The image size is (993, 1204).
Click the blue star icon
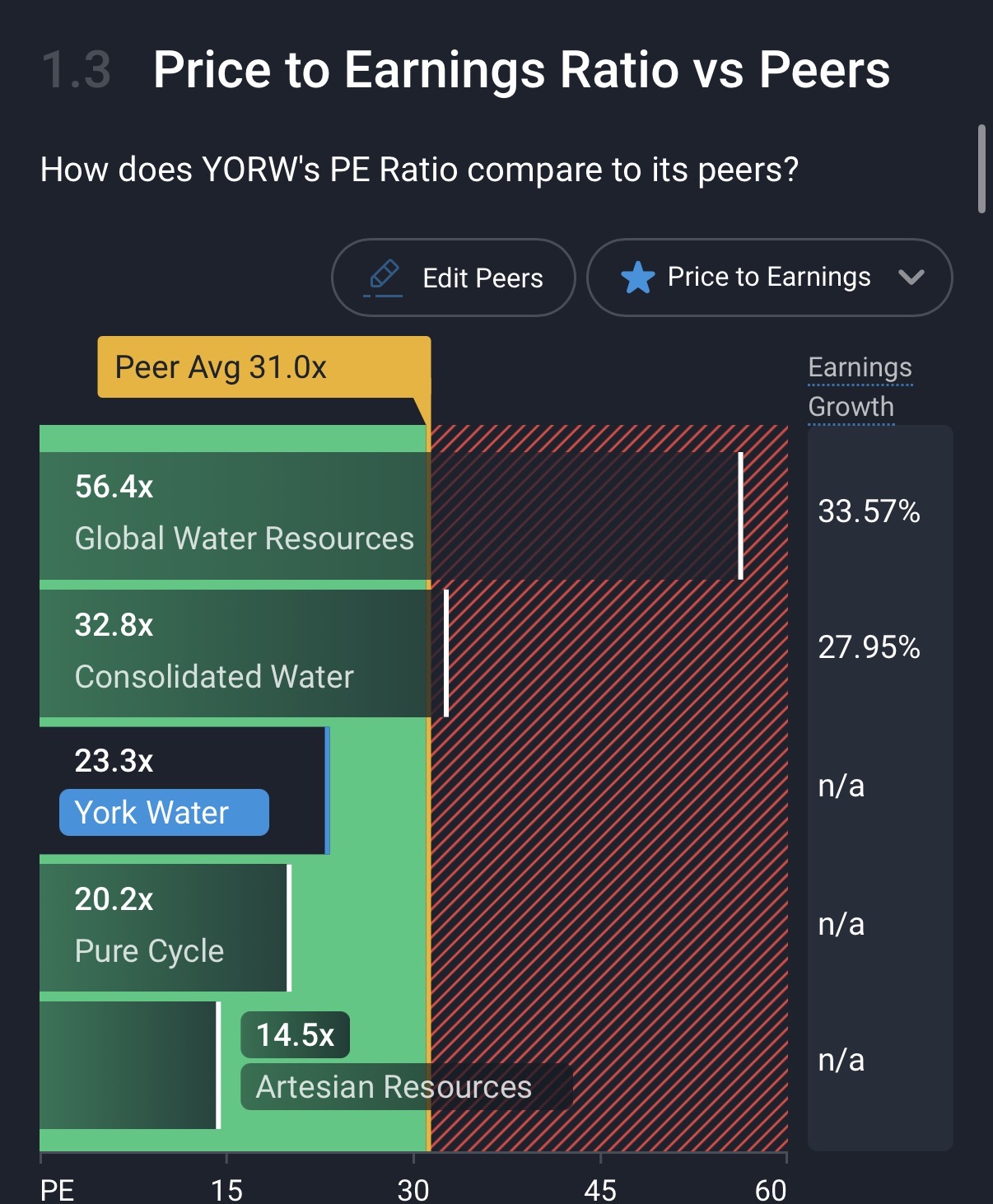(x=637, y=278)
